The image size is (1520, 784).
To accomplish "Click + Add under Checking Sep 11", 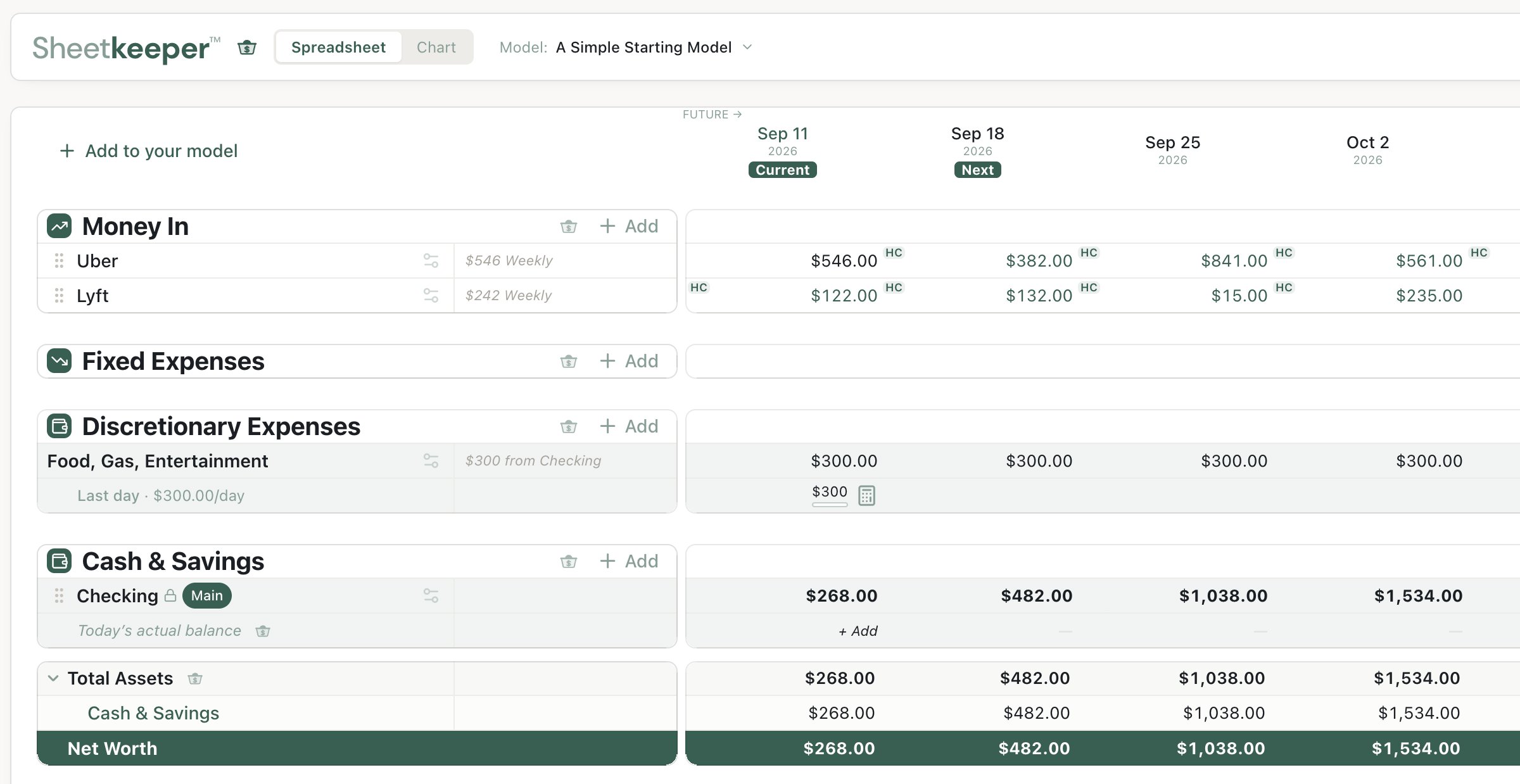I will [x=858, y=631].
